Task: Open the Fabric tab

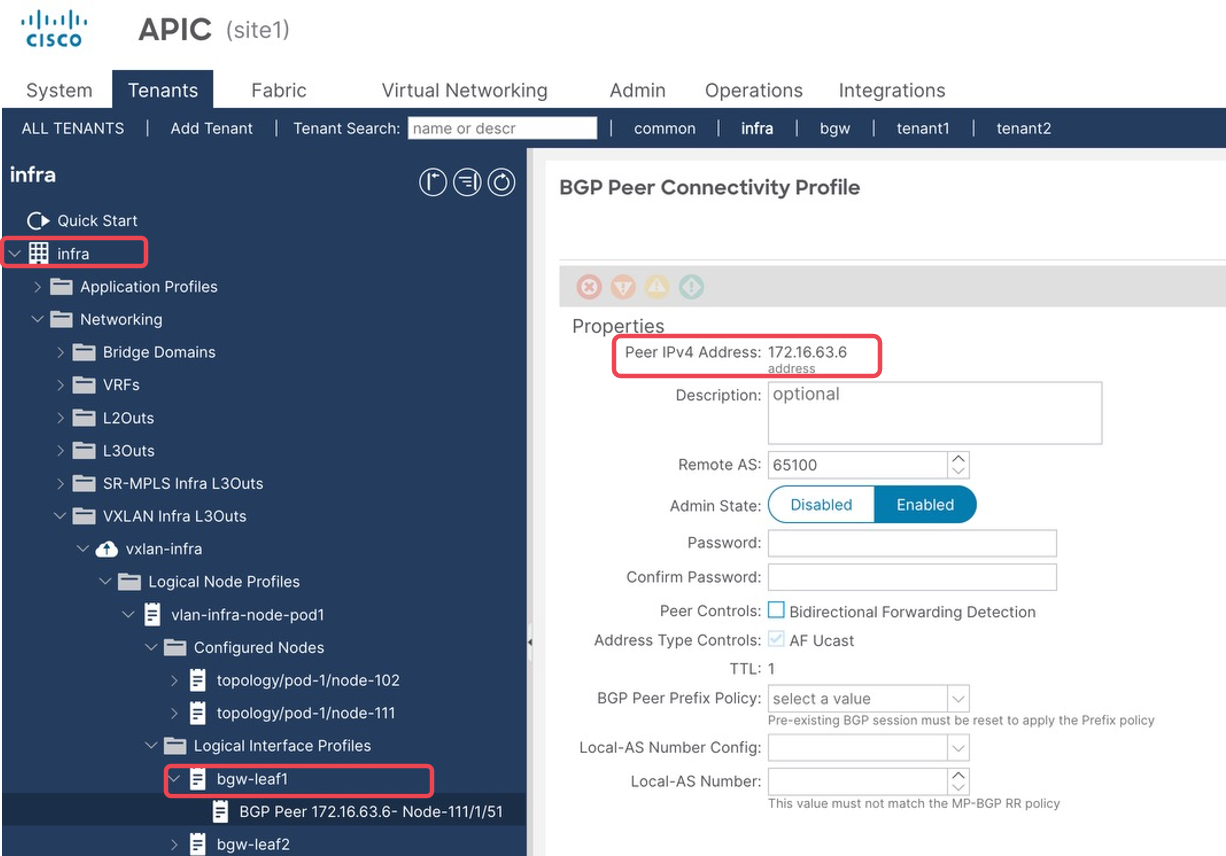Action: click(x=279, y=90)
